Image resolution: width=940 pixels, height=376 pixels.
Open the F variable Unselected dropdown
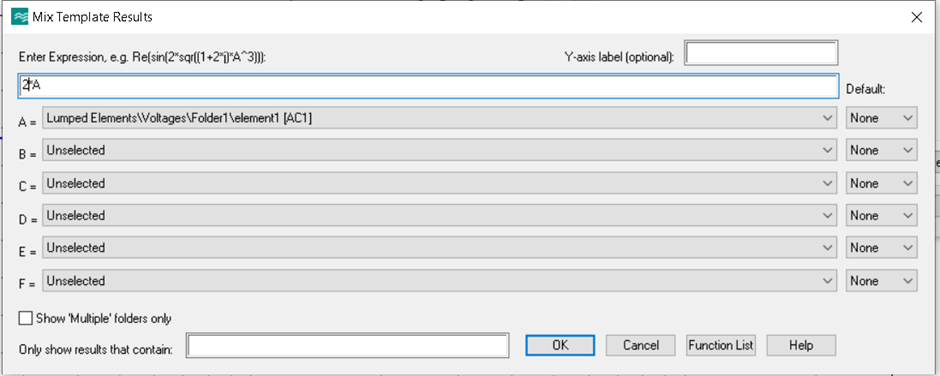[439, 281]
